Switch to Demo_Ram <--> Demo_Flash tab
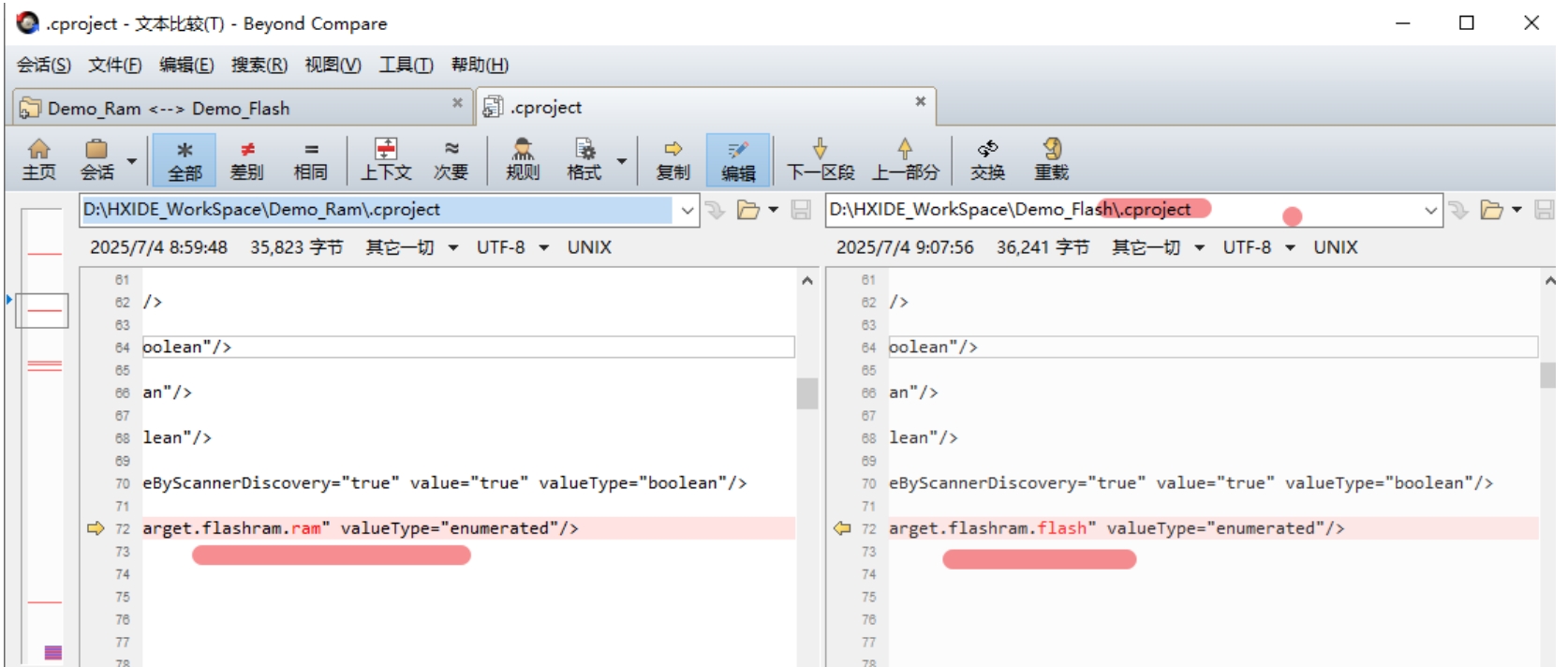Image resolution: width=1568 pixels, height=667 pixels. pos(169,109)
